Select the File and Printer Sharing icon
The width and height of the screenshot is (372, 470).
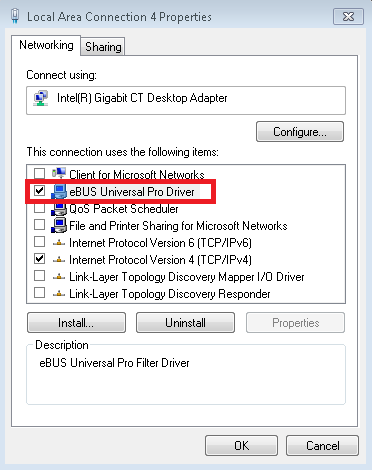click(x=59, y=226)
